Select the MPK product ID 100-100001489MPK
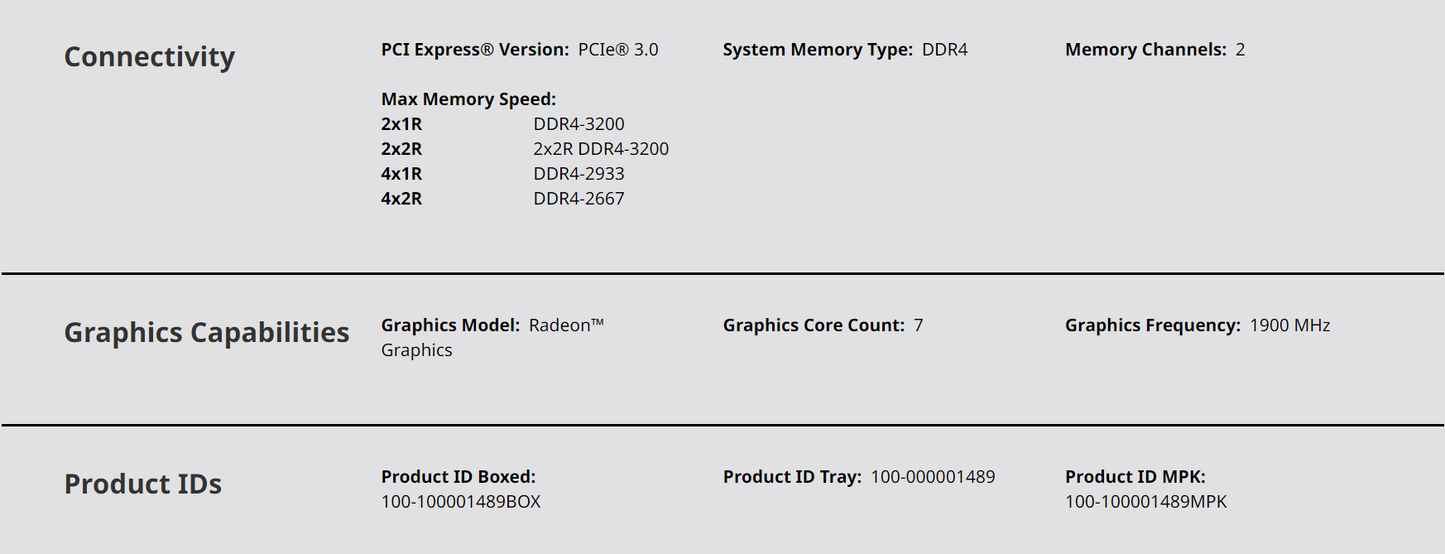Viewport: 1445px width, 554px height. [1146, 502]
